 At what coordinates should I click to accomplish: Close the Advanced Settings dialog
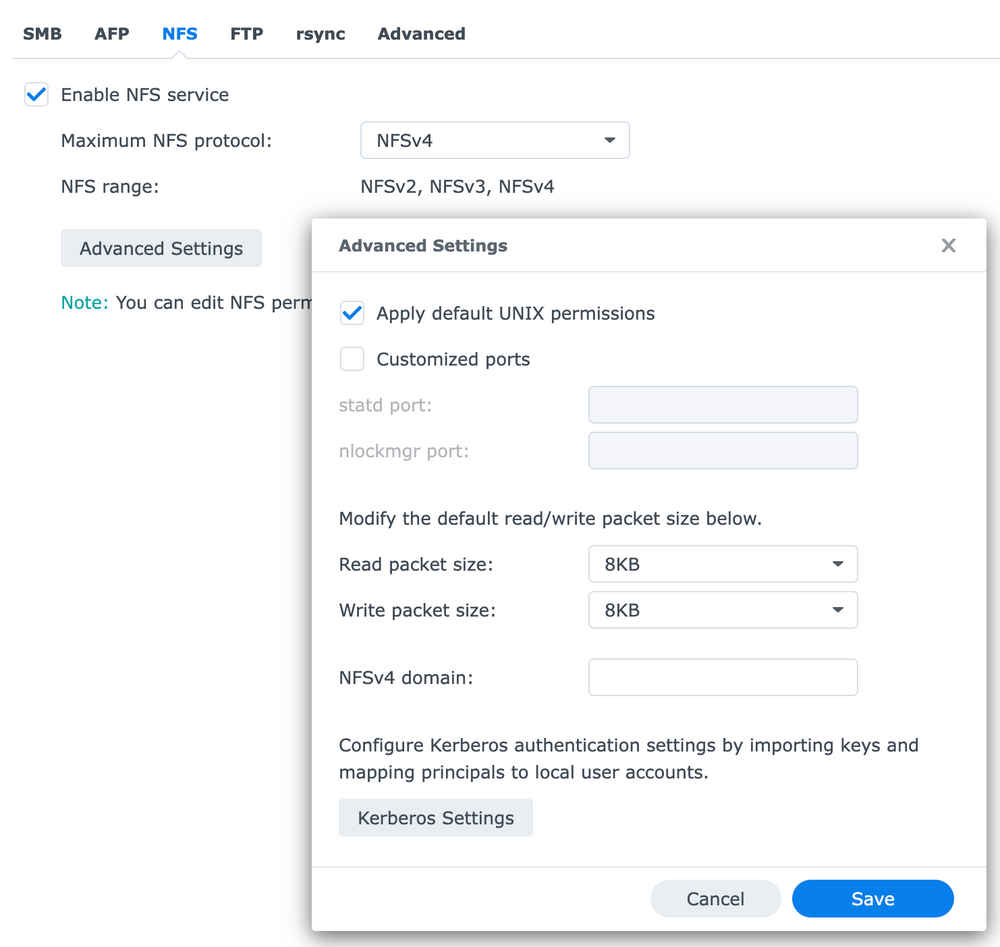[948, 245]
